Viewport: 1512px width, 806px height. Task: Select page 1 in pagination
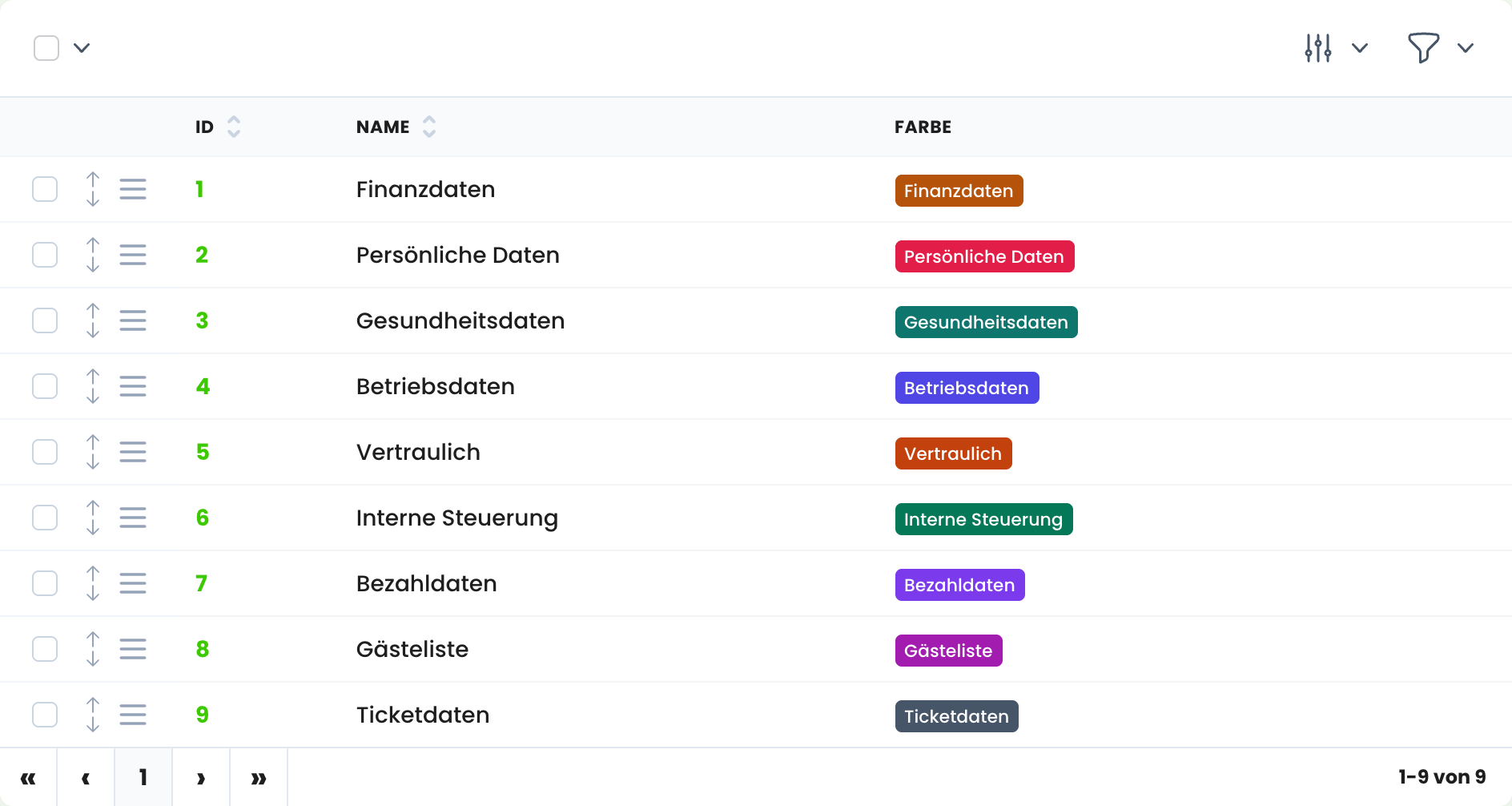coord(143,777)
